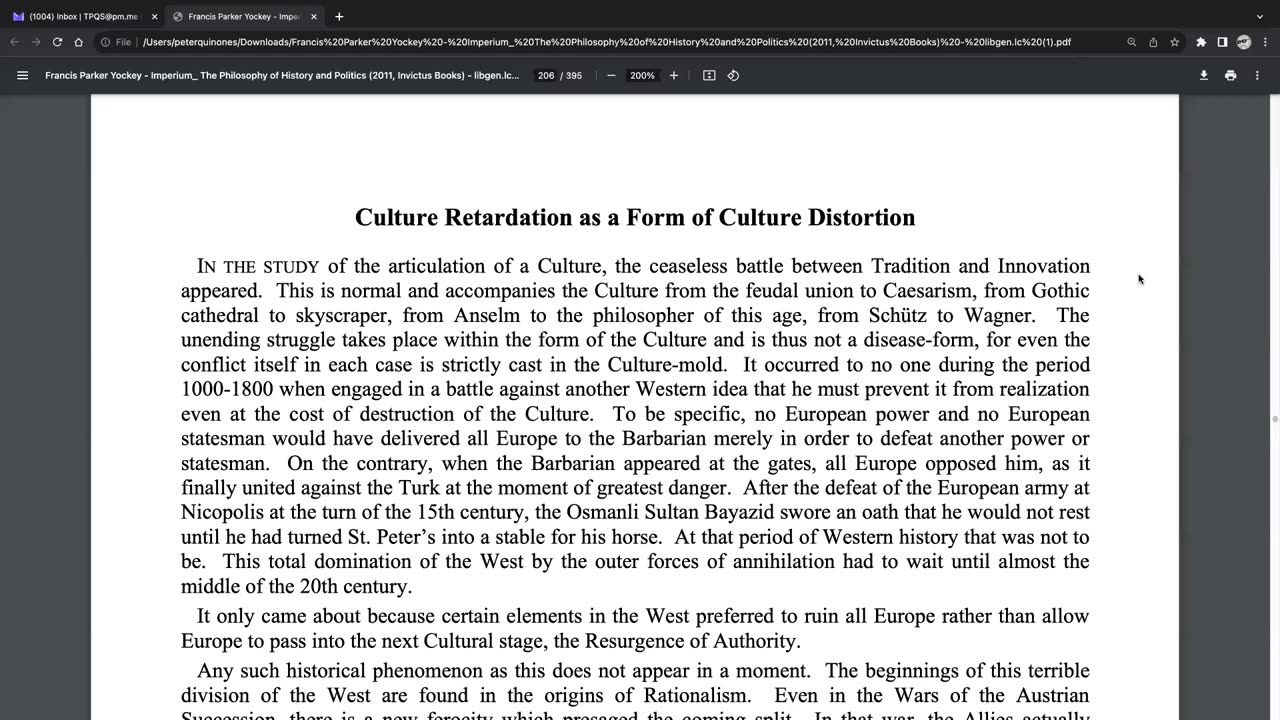Toggle the PDF sidebar hamburger menu

coord(22,75)
